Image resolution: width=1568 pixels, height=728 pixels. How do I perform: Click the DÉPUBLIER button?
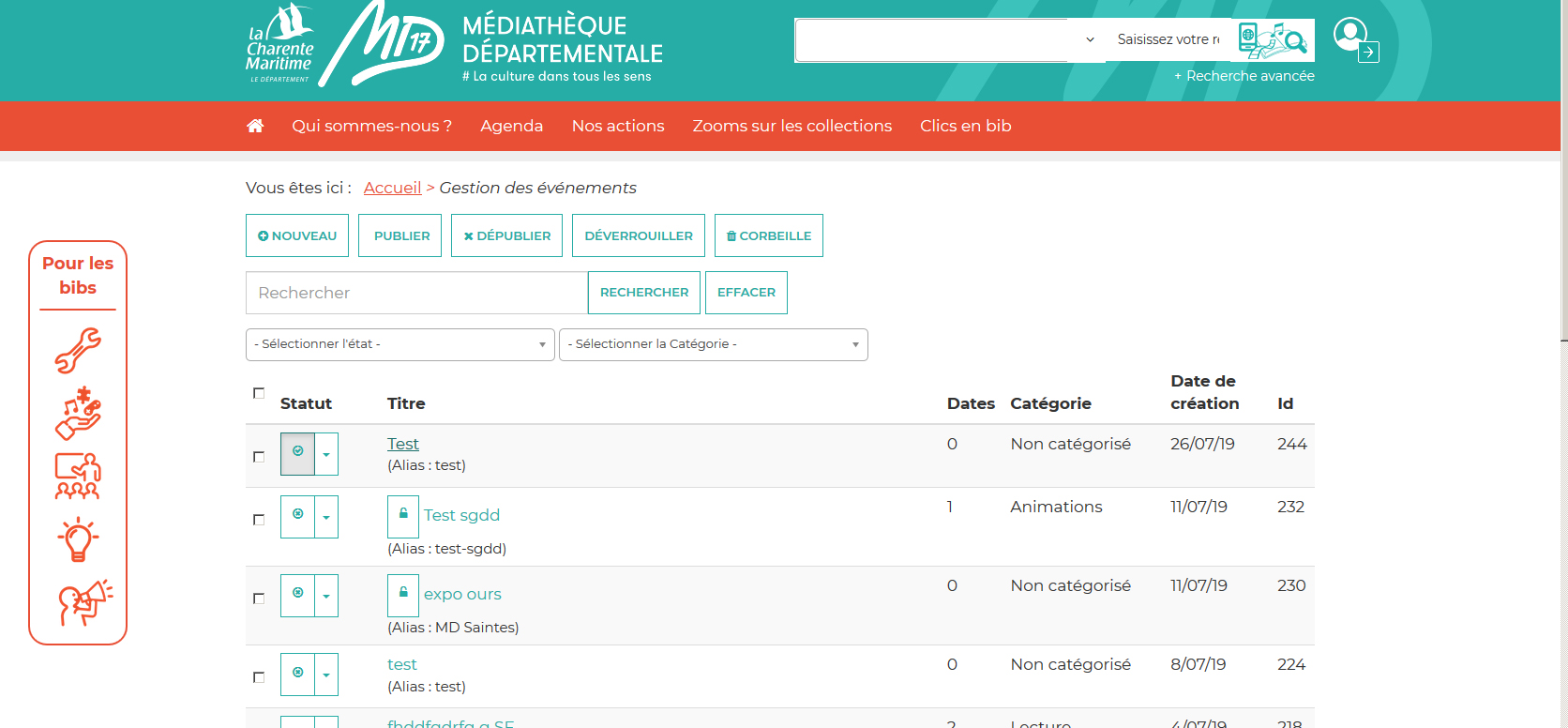click(x=507, y=235)
